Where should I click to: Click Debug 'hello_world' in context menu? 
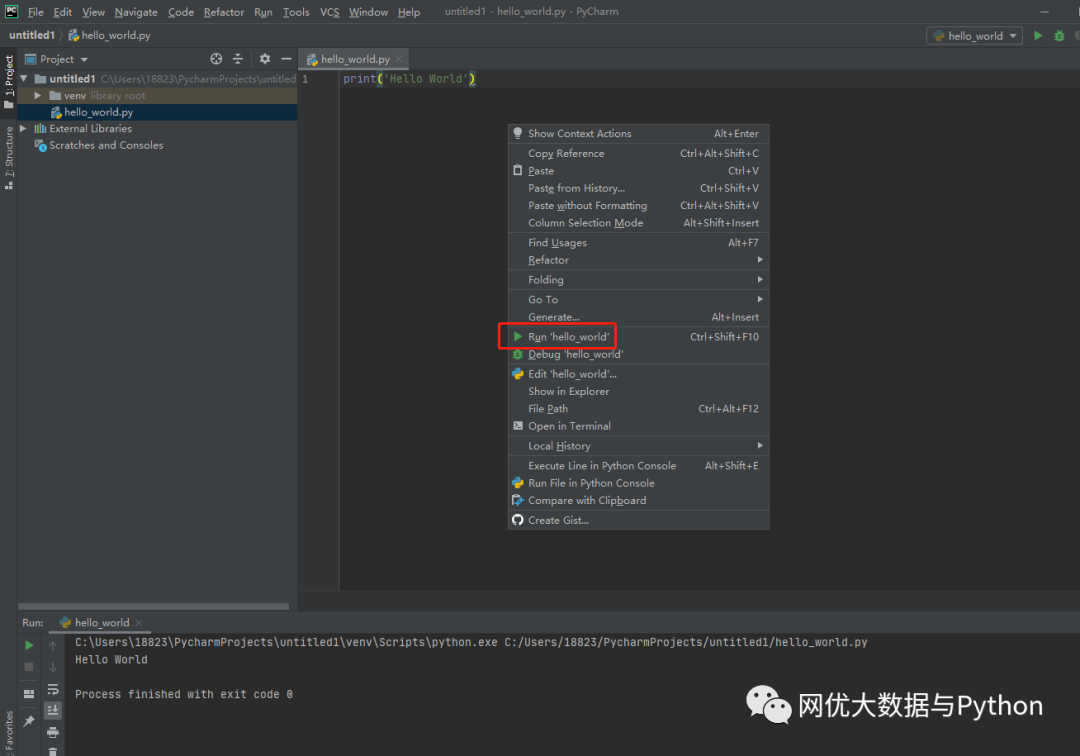[638, 354]
